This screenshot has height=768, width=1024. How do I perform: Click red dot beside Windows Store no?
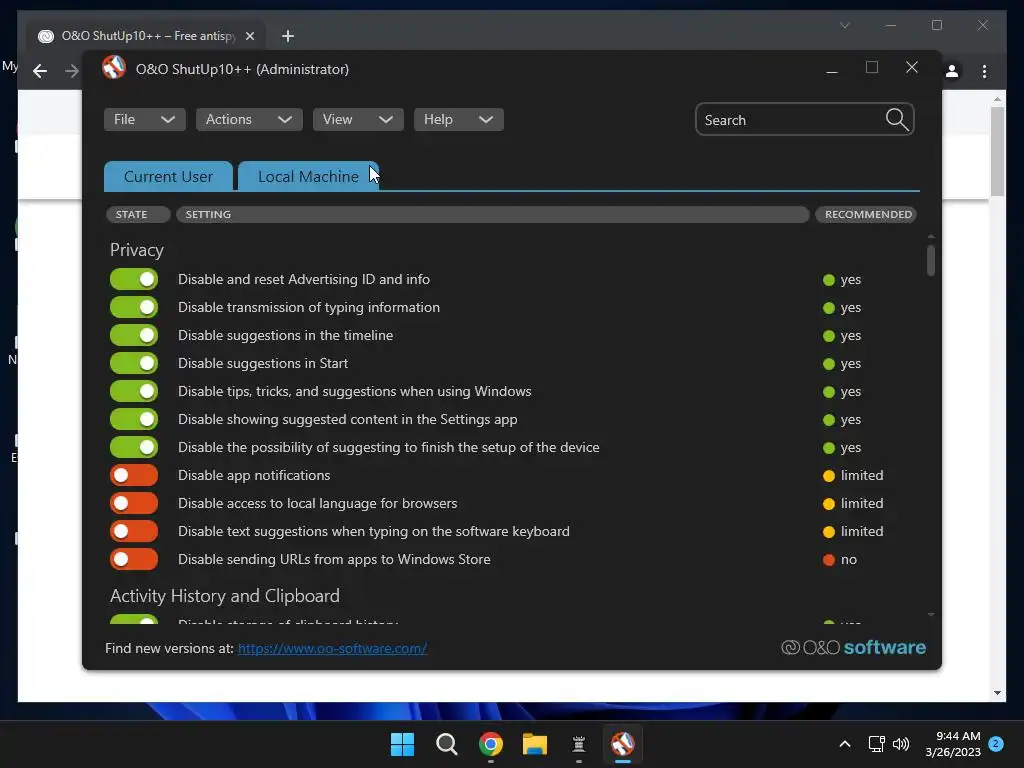pyautogui.click(x=829, y=560)
